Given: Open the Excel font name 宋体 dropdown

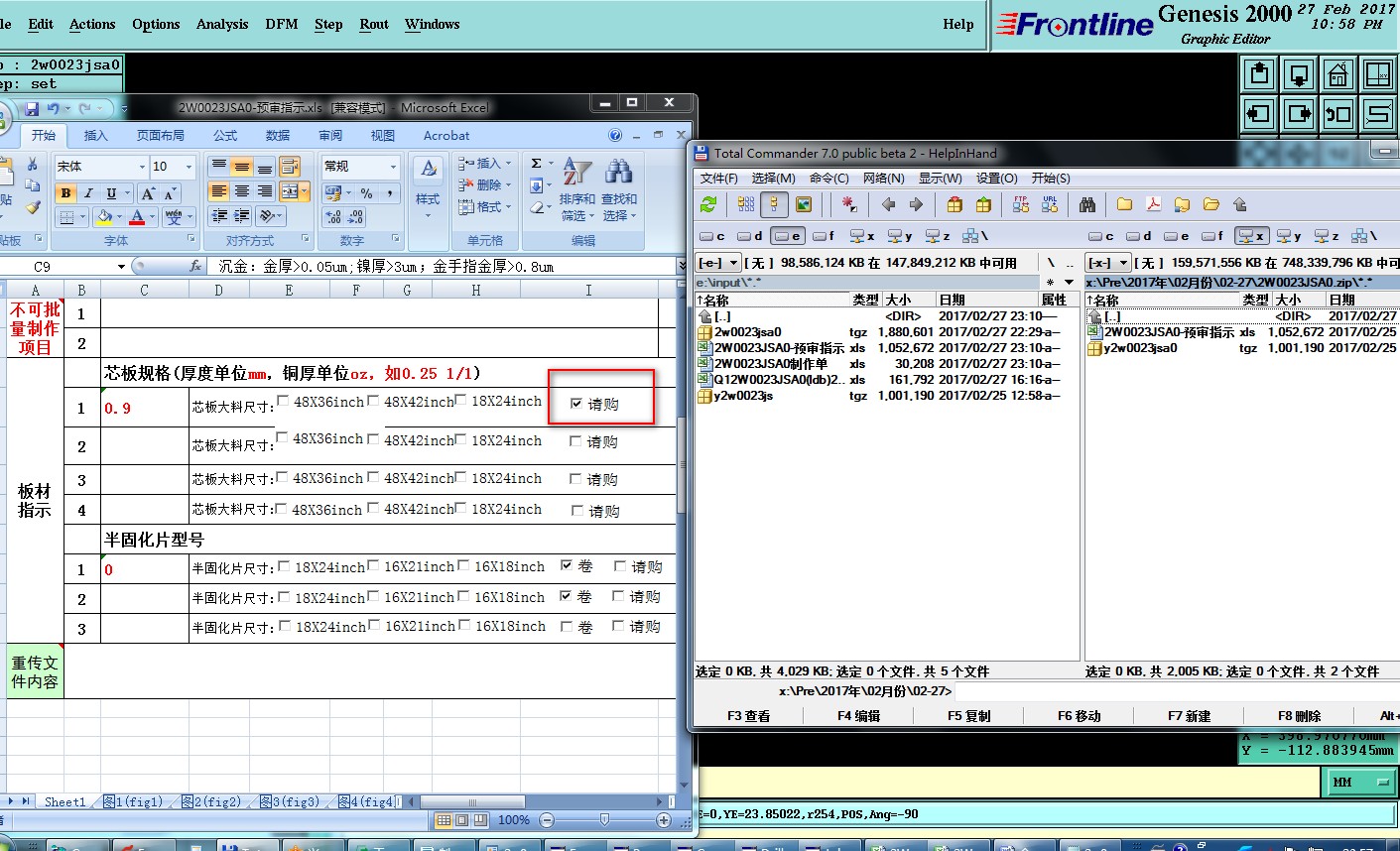Looking at the screenshot, I should (x=142, y=167).
